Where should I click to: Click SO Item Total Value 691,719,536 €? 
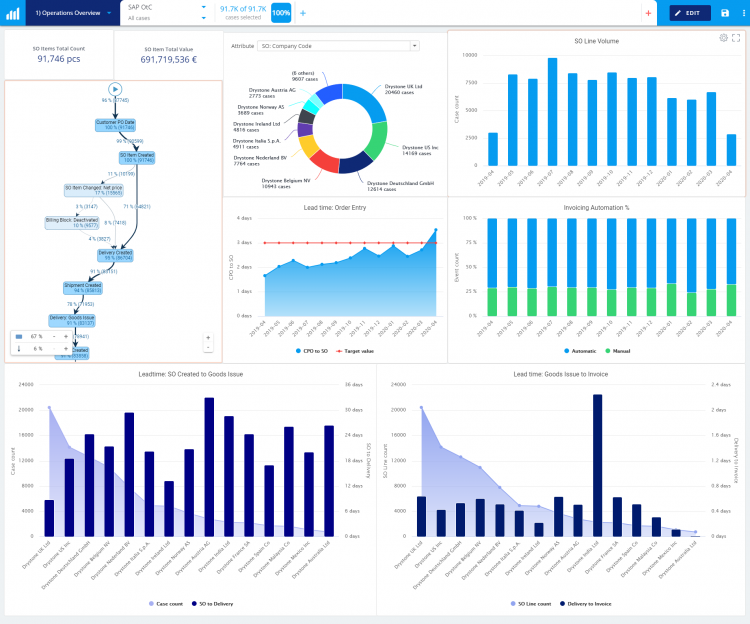click(168, 59)
